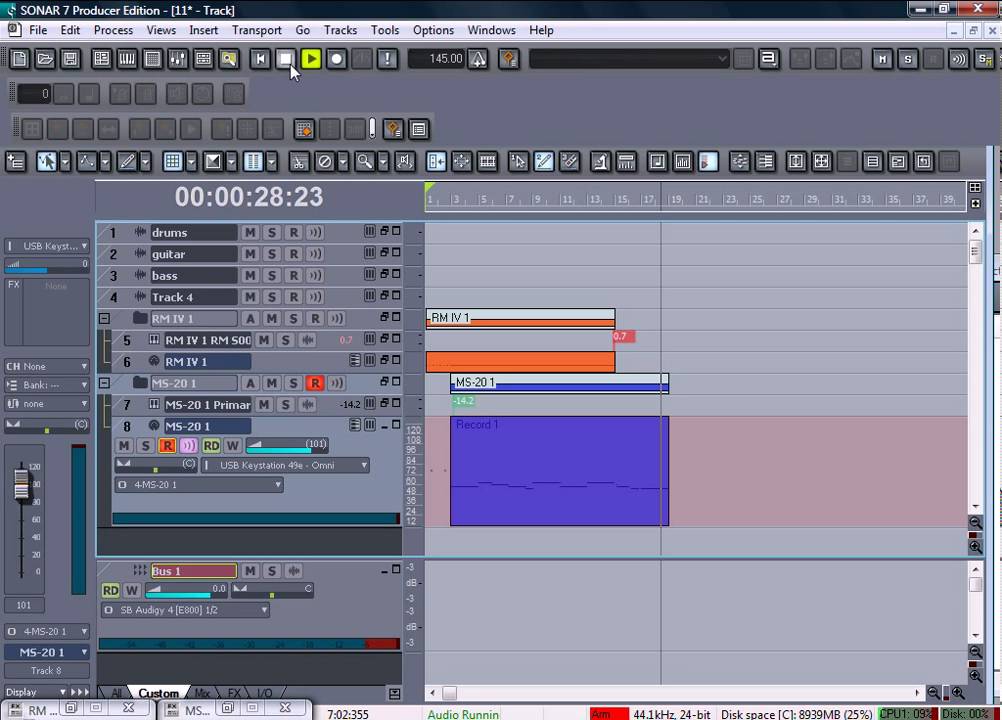Image resolution: width=1002 pixels, height=720 pixels.
Task: Click the Snap to Grid icon
Action: pyautogui.click(x=173, y=162)
